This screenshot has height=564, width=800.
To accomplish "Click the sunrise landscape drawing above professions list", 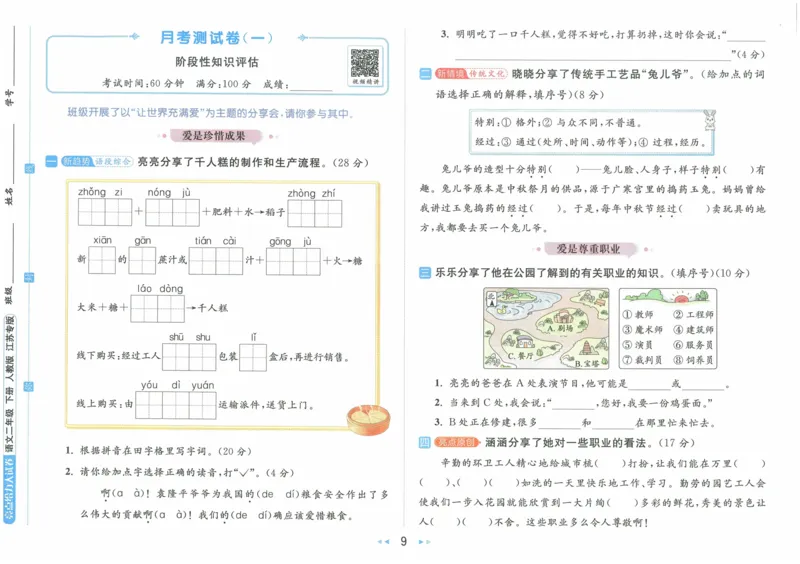I will tap(667, 296).
